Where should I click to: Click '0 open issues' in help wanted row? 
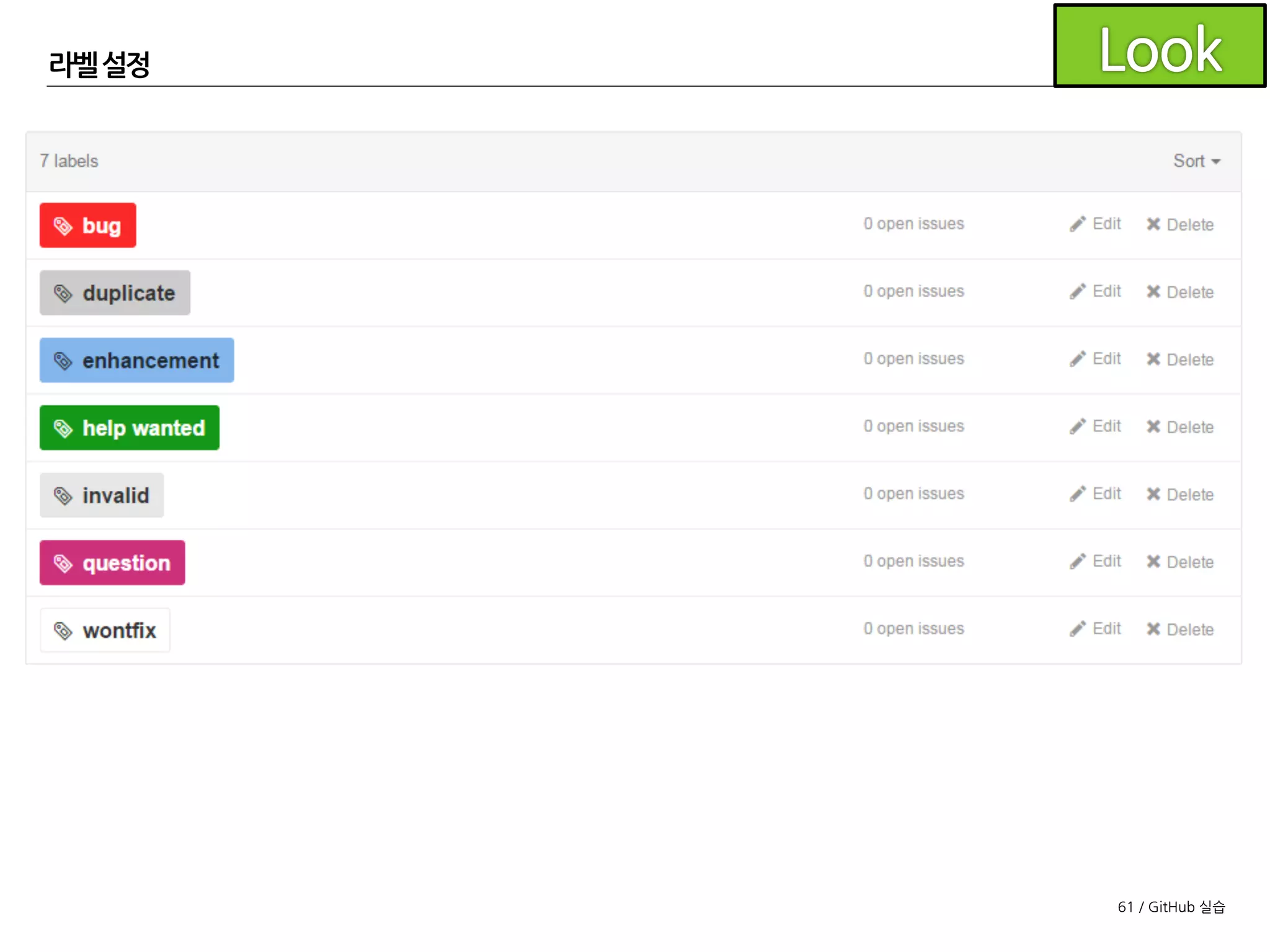[914, 426]
